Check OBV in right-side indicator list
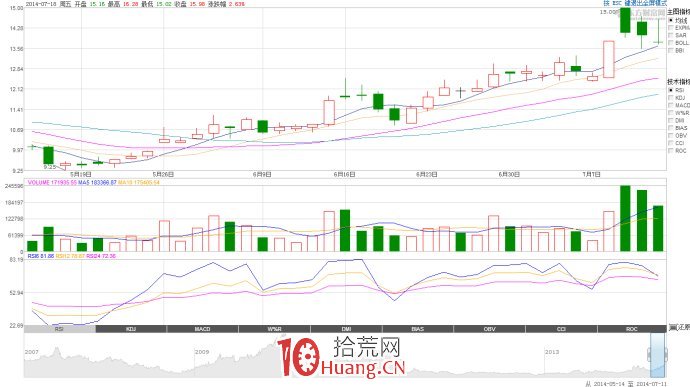Screen dimensions: 690x387 pos(671,135)
